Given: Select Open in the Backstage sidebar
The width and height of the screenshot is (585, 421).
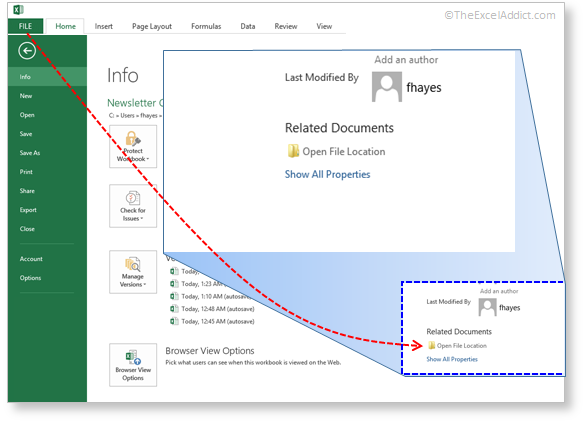Looking at the screenshot, I should 47,115.
